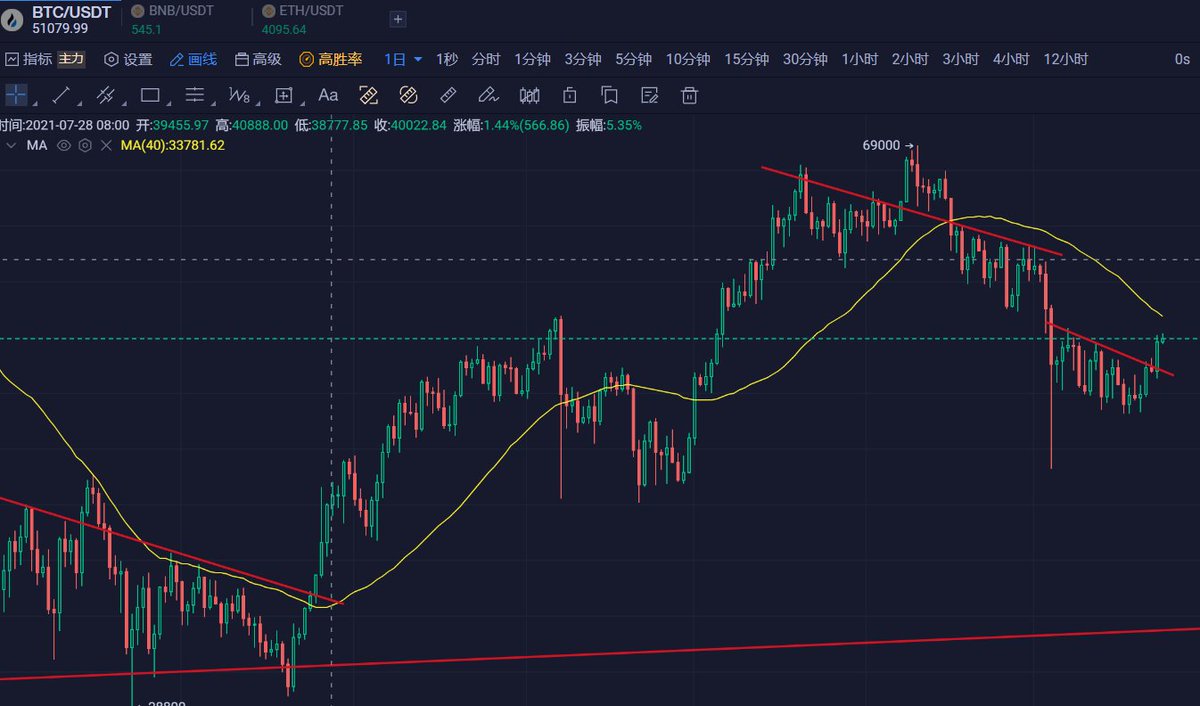Click the orange dashed link tool icon
This screenshot has width=1200, height=706.
click(x=408, y=95)
